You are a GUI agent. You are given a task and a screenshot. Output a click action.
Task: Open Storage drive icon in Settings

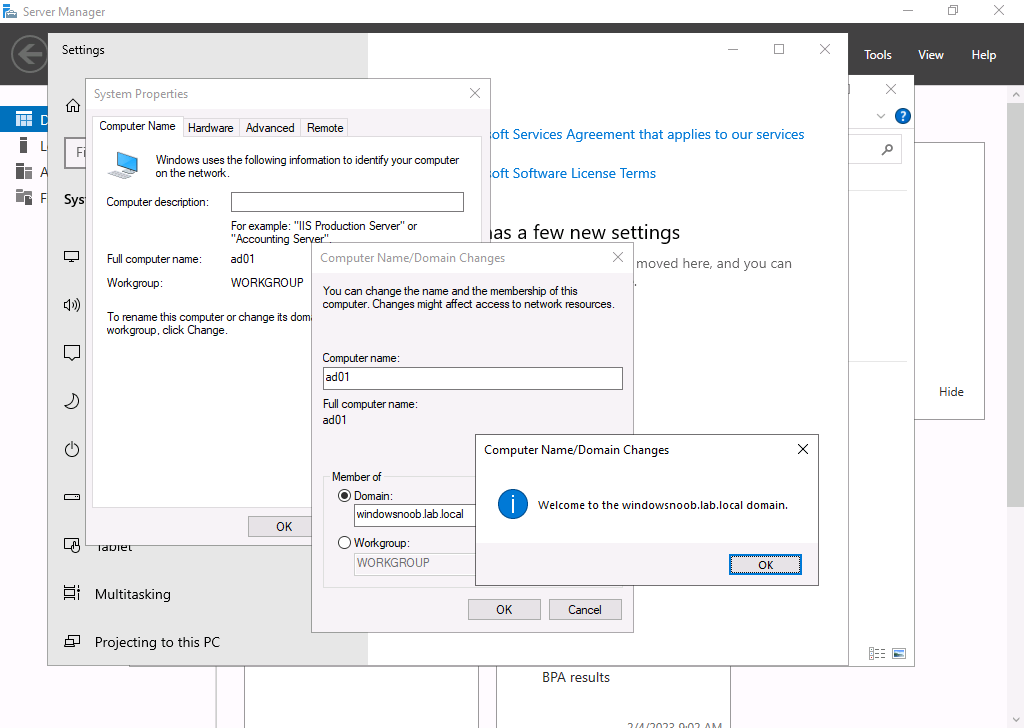pos(71,497)
